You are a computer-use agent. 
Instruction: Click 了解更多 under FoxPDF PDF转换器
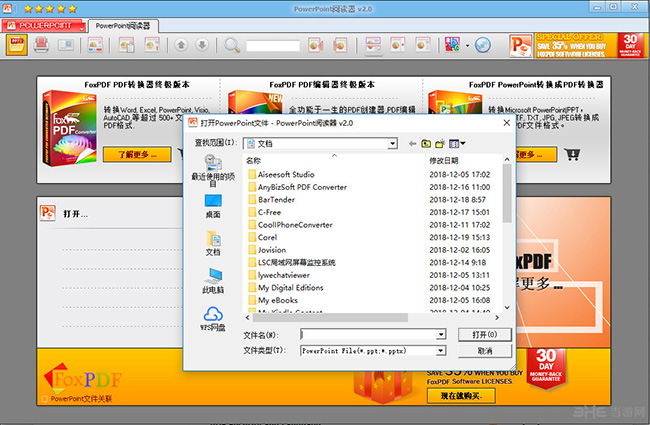(137, 154)
